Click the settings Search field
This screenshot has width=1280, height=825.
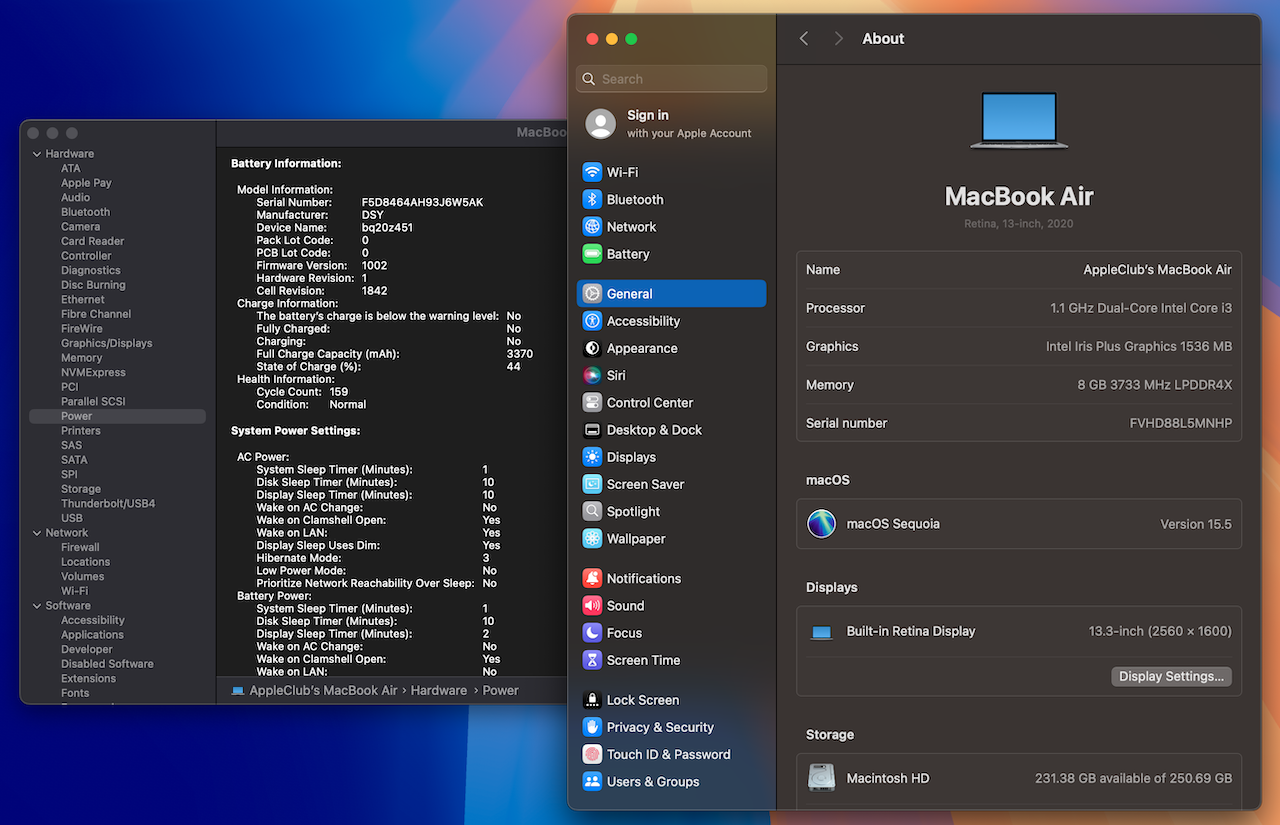tap(672, 79)
